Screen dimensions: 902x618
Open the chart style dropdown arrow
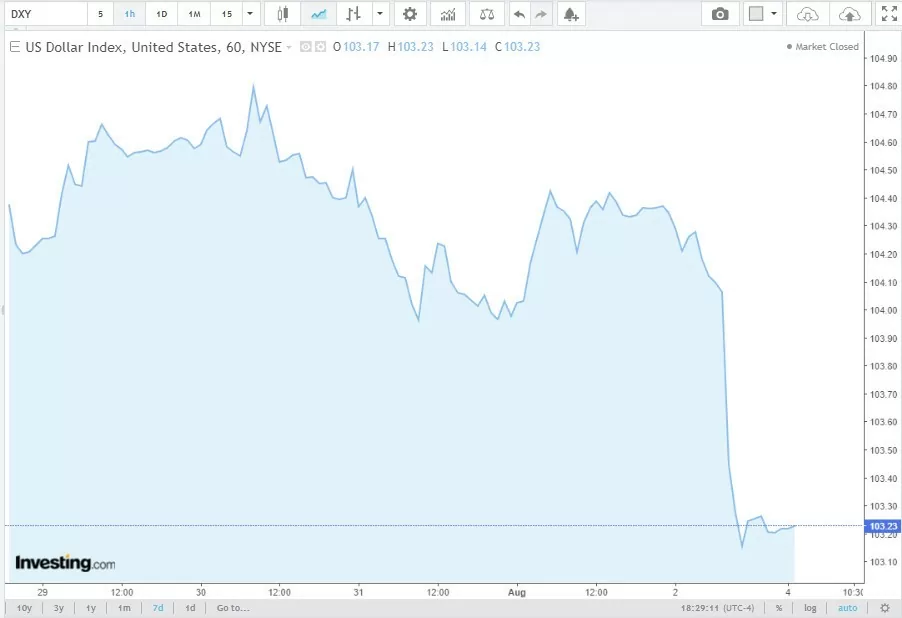380,14
